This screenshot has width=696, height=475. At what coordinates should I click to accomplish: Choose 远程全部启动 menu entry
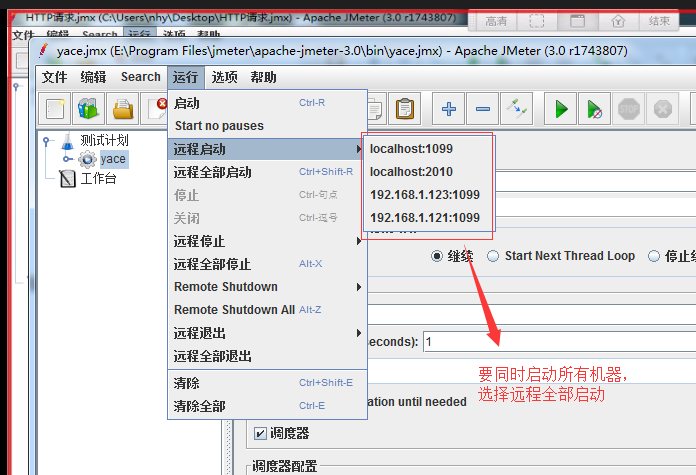268,172
